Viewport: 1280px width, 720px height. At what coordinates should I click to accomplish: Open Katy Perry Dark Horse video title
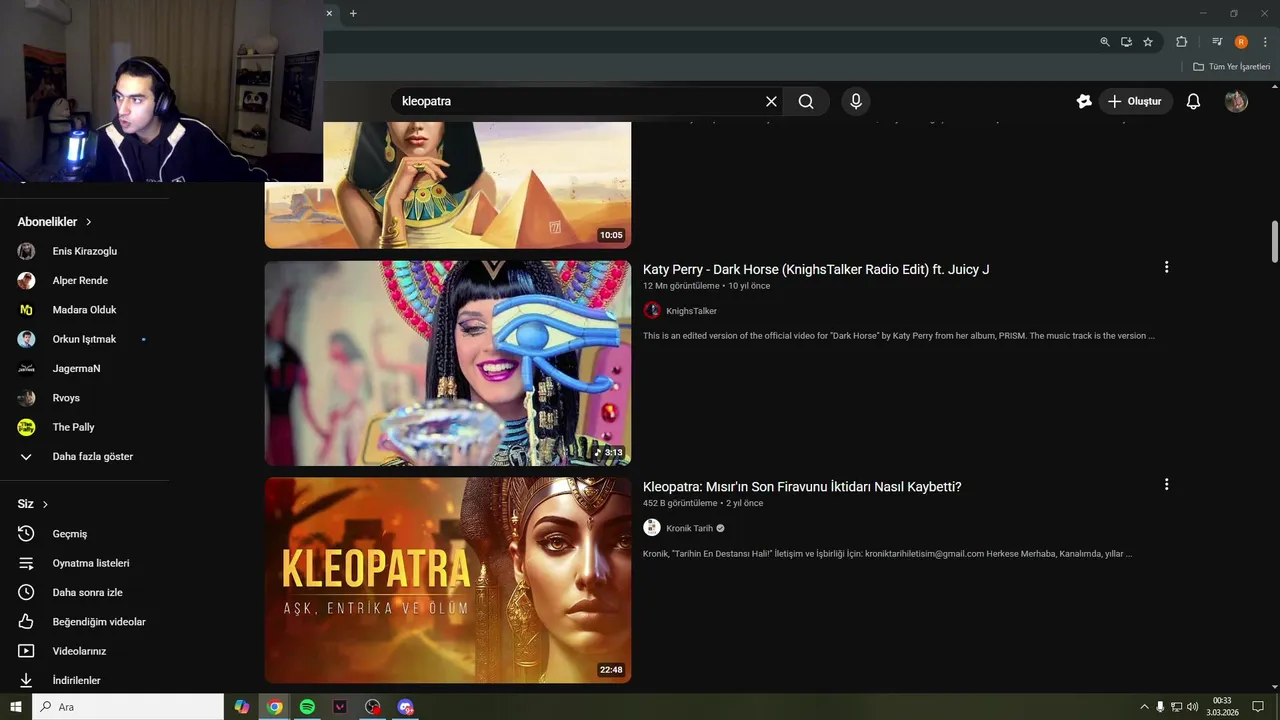coord(816,269)
